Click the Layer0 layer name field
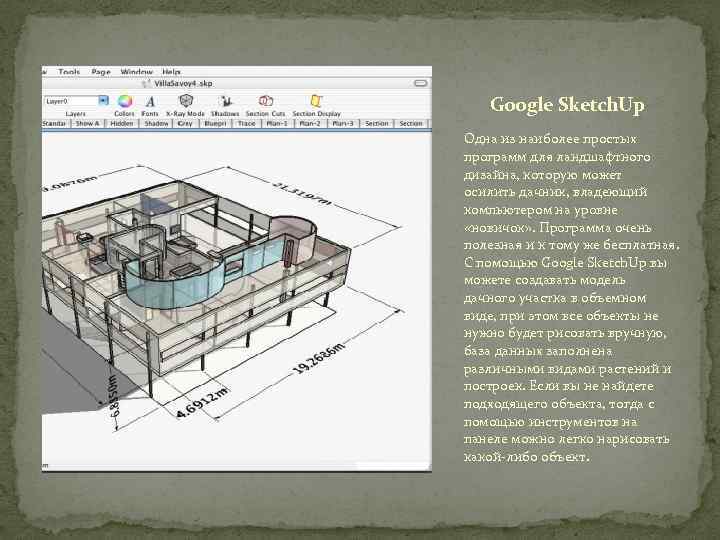 [71, 101]
